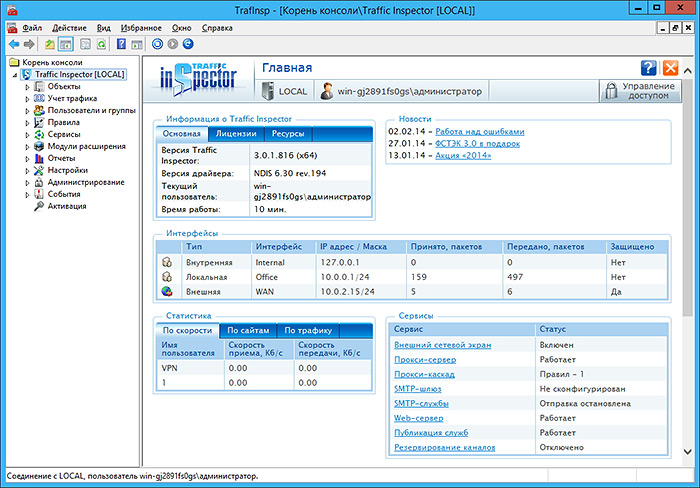
Task: Open the Резервирование каналов service link
Action: [445, 447]
